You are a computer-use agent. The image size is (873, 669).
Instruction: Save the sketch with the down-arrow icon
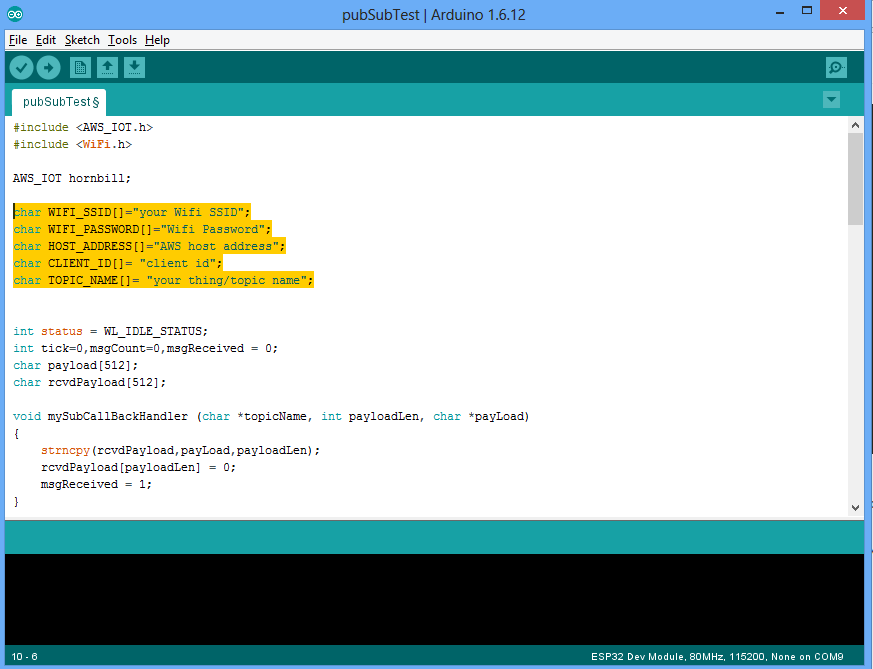[x=134, y=67]
